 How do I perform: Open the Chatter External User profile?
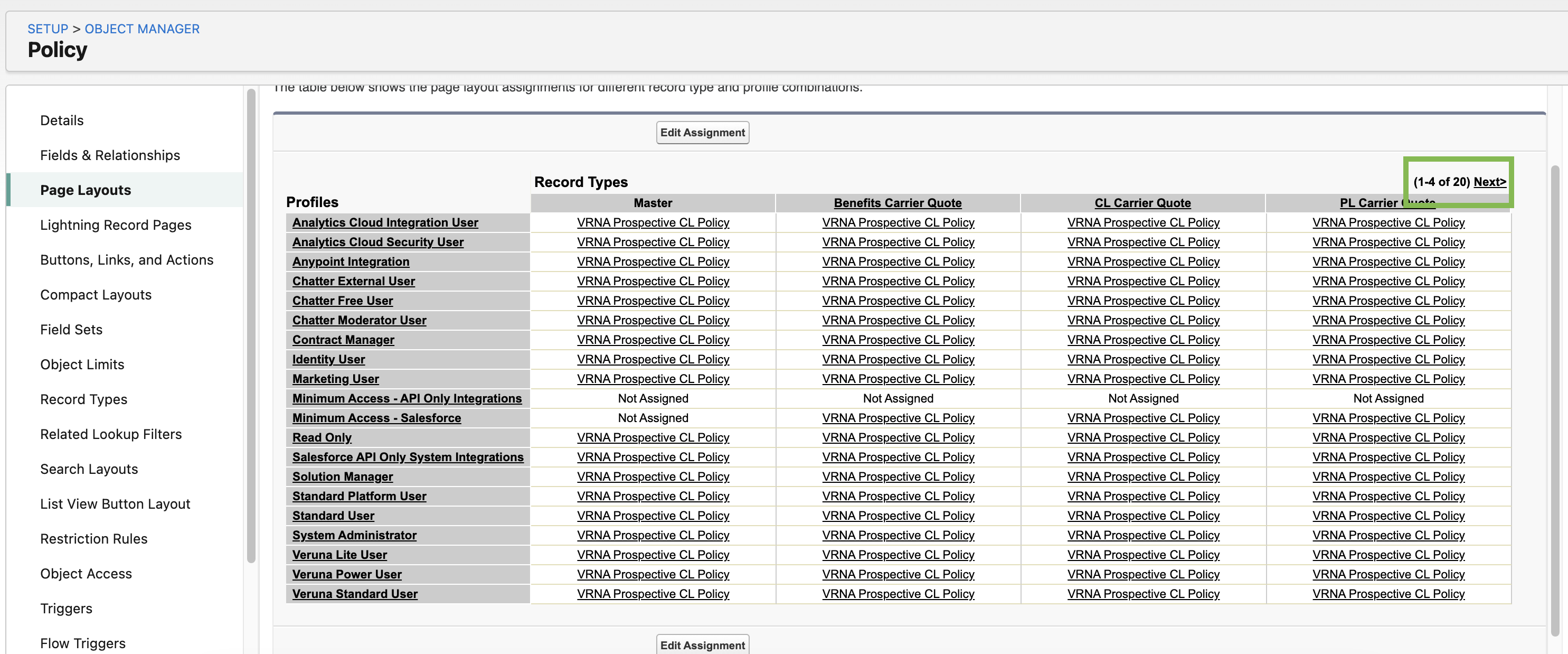353,281
